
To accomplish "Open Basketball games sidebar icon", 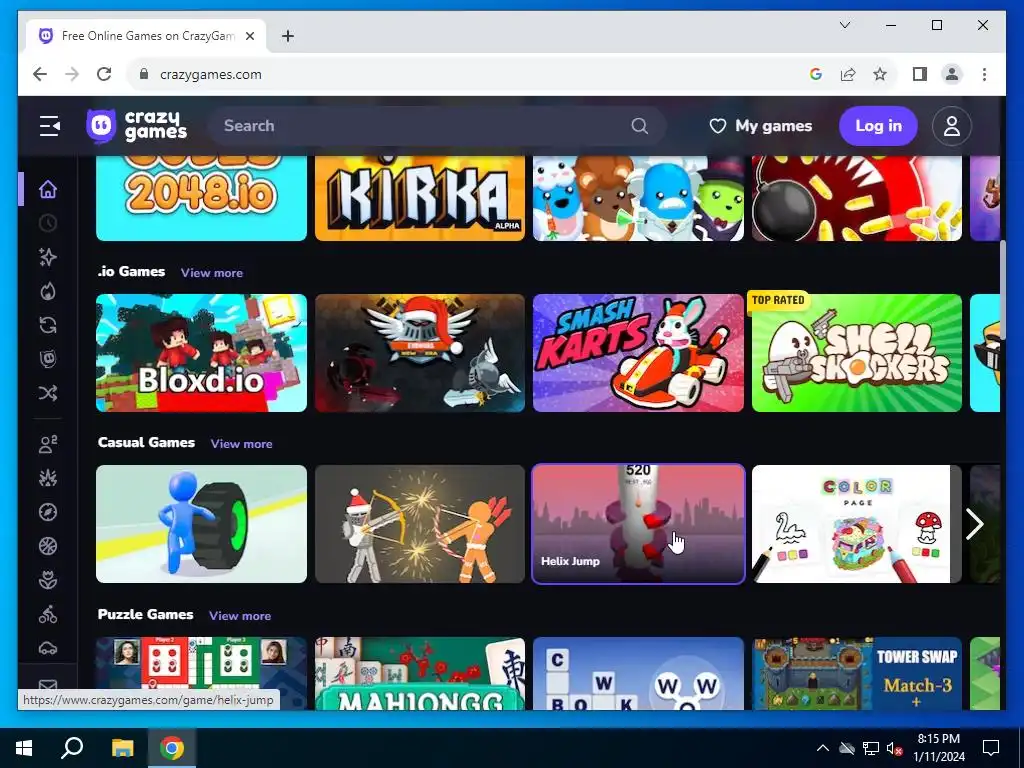I will click(48, 547).
